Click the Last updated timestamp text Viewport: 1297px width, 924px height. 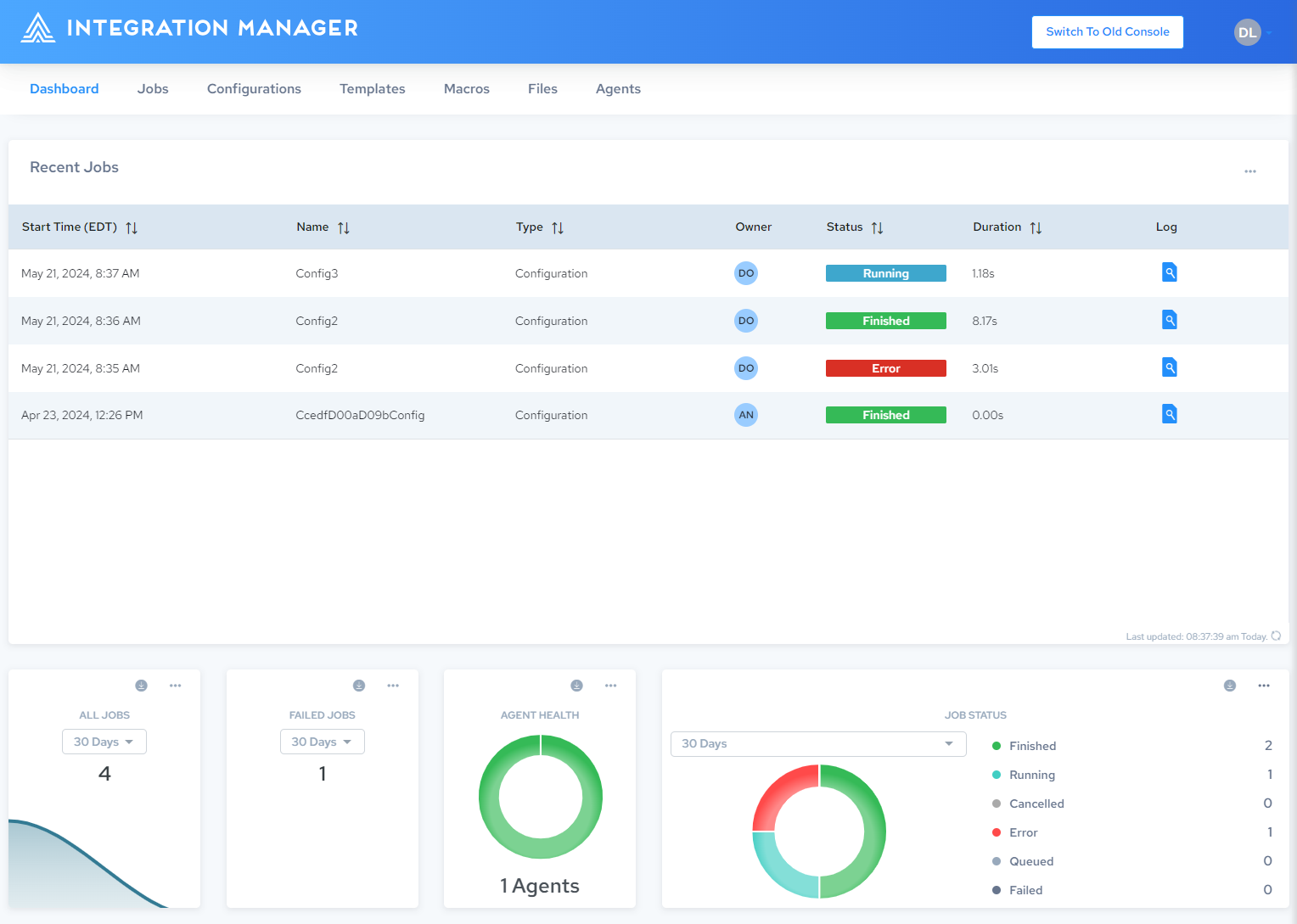point(1197,636)
